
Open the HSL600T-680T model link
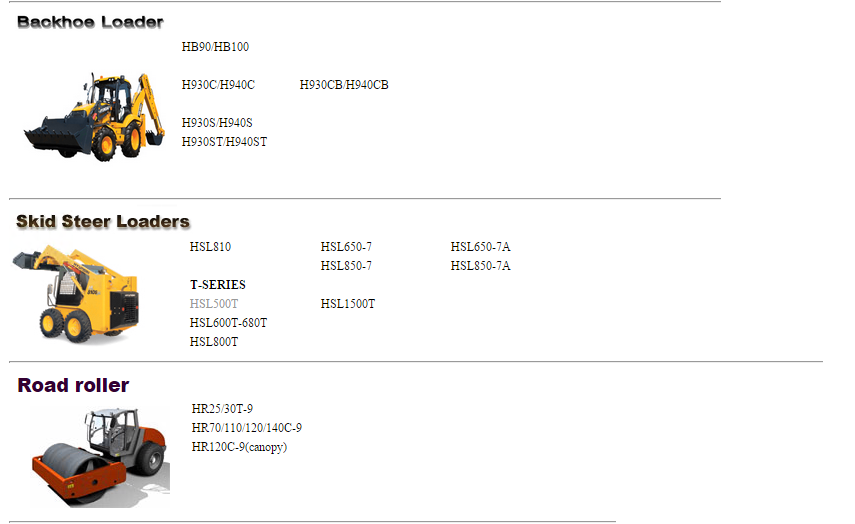coord(228,323)
